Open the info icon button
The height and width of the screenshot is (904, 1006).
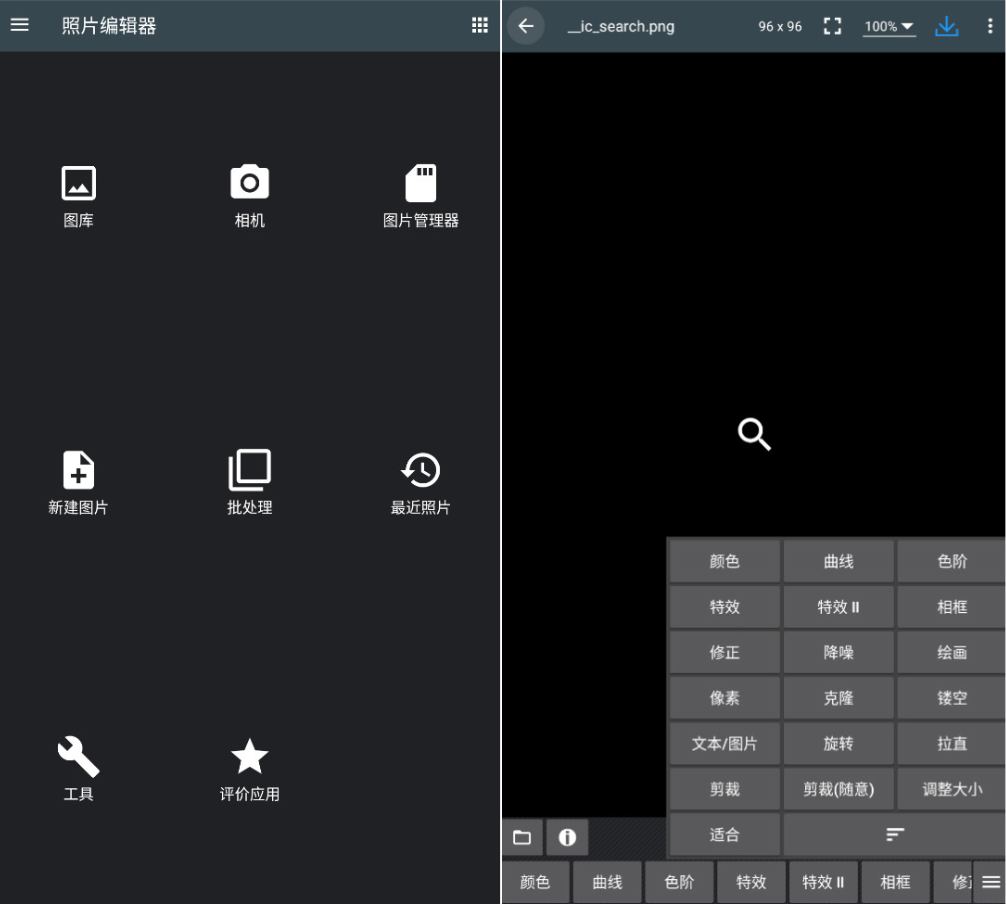coord(567,837)
